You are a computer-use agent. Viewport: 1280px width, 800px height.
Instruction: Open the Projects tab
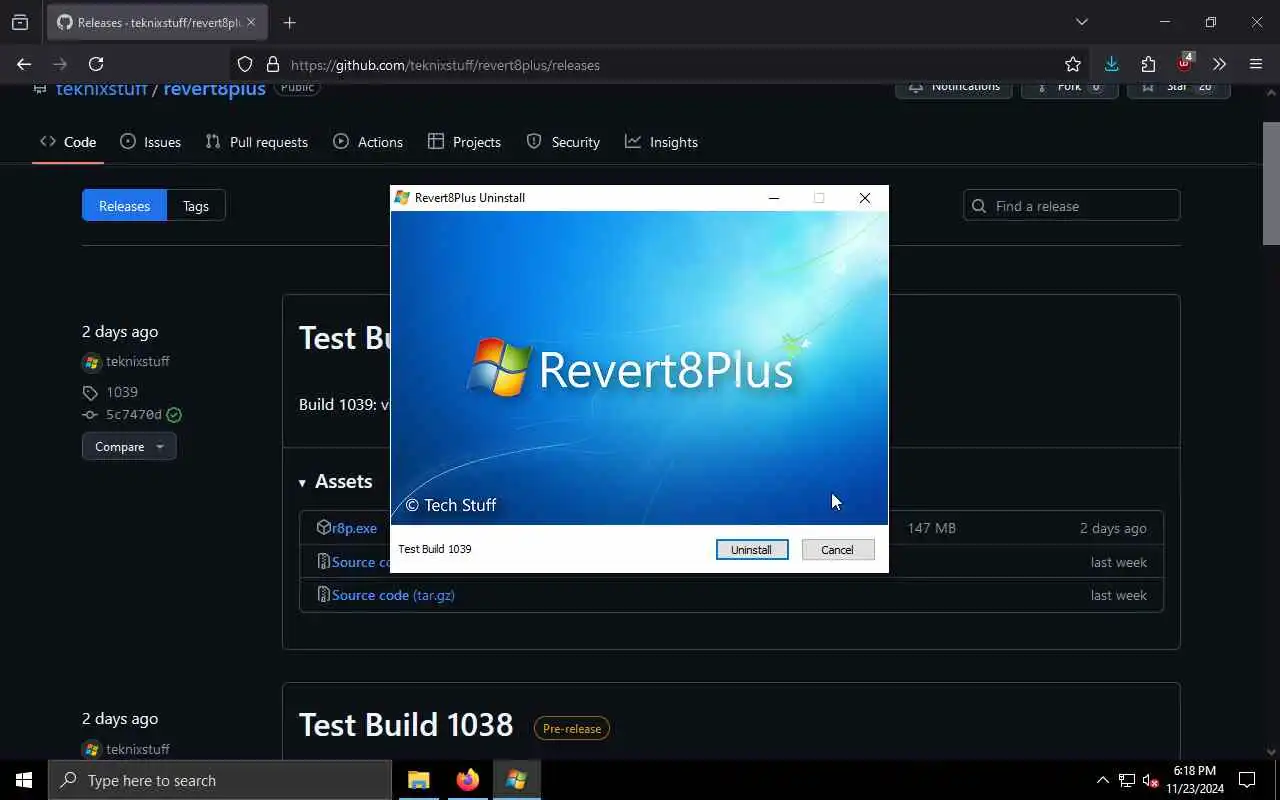click(x=464, y=142)
